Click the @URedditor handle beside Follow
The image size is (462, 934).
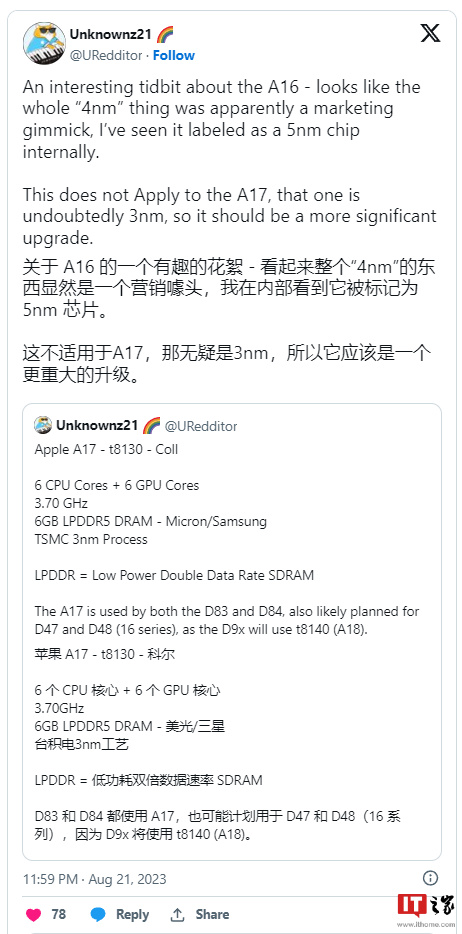pos(108,55)
